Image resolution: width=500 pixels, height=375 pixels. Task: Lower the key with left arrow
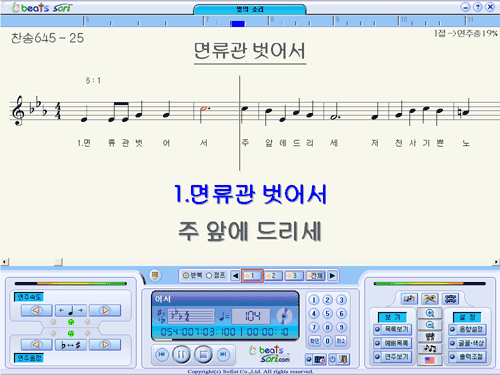coord(37,344)
